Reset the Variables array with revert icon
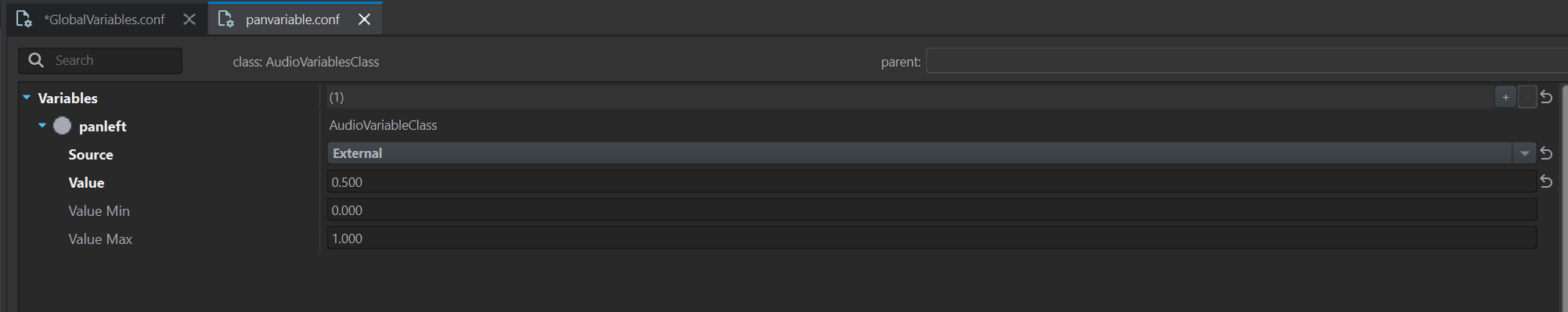This screenshot has width=1568, height=312. tap(1546, 98)
